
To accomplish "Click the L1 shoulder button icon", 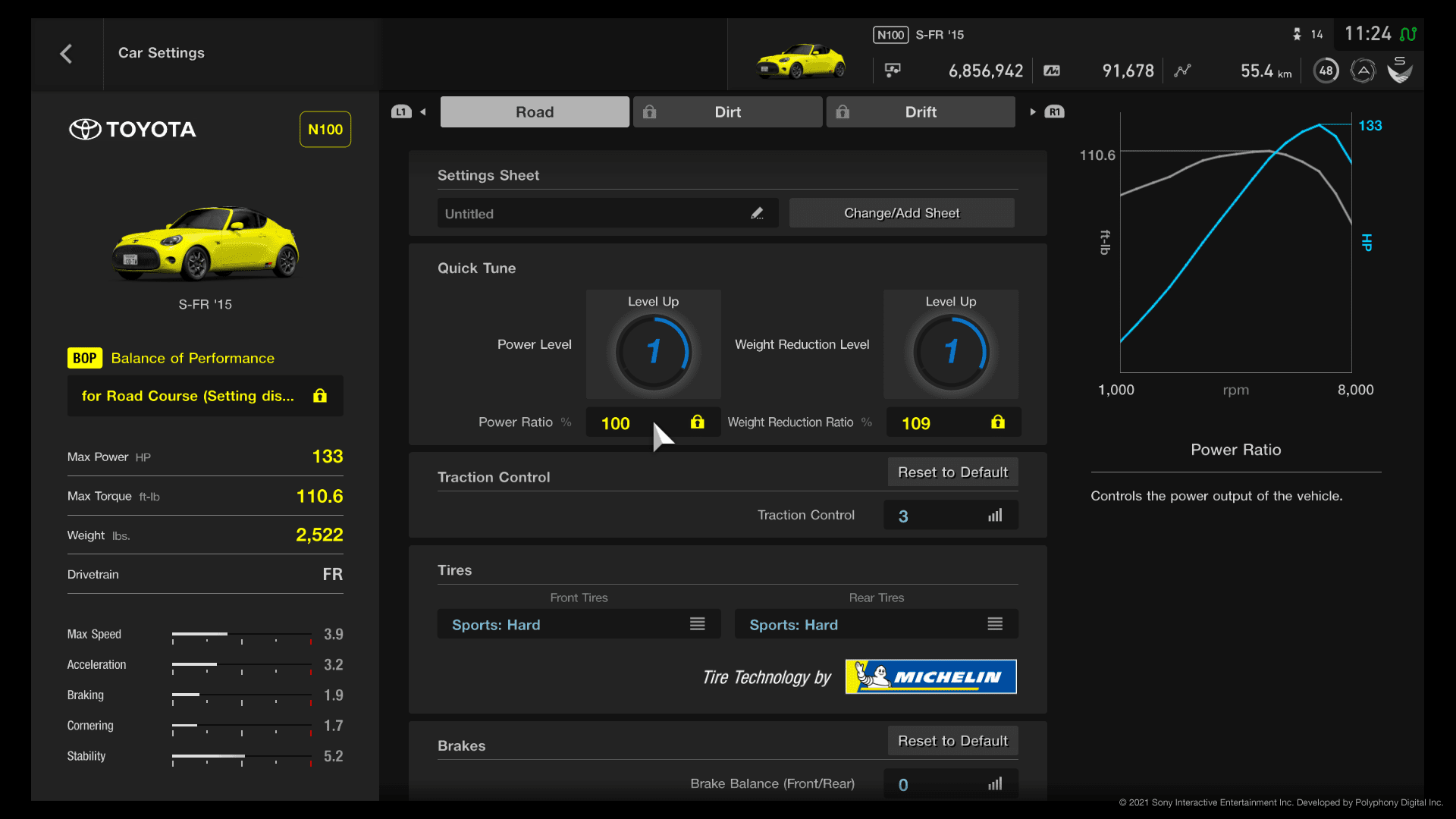I will click(401, 111).
